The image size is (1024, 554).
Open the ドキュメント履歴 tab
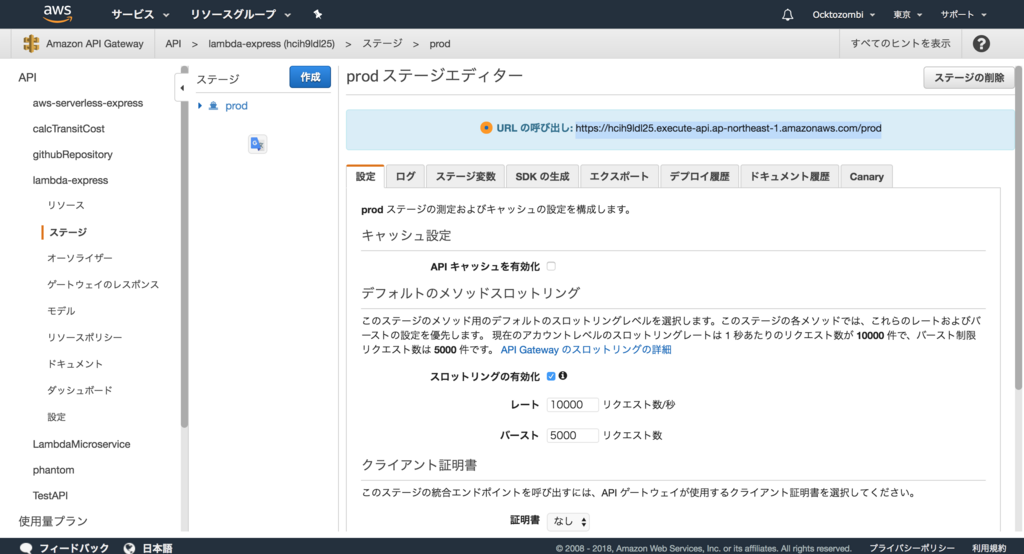pyautogui.click(x=790, y=176)
